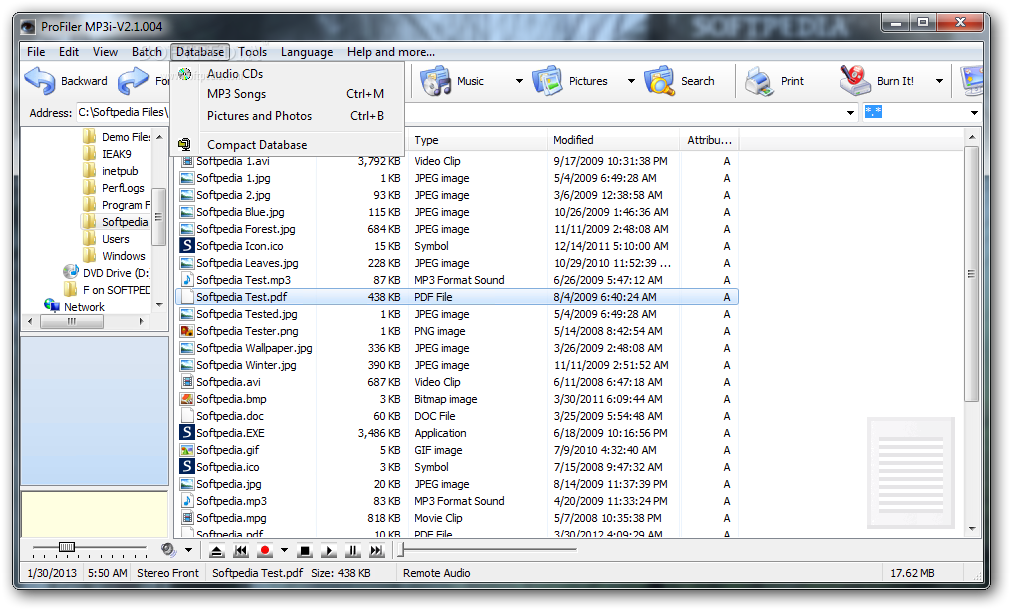Image resolution: width=1011 pixels, height=610 pixels.
Task: Click the Softpedia Icon.ico file icon
Action: [186, 246]
